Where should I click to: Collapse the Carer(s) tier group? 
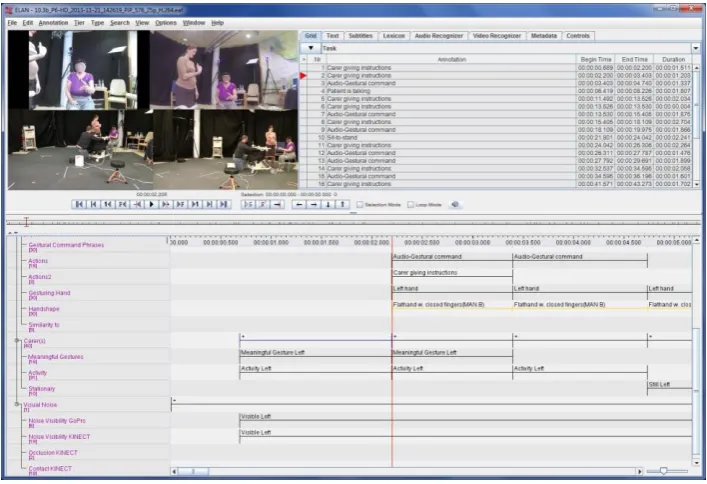click(17, 341)
